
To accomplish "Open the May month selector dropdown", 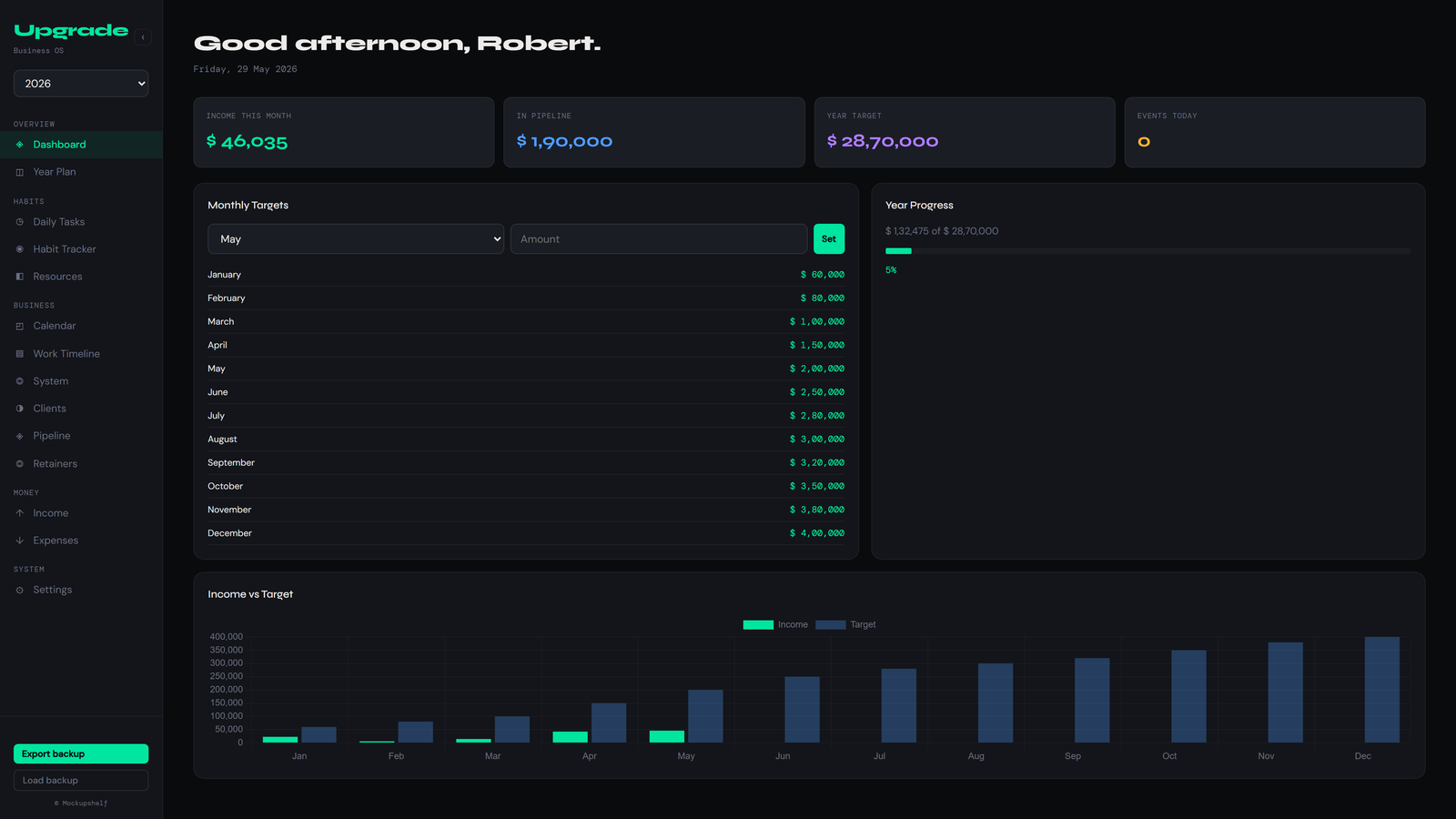I will [356, 239].
